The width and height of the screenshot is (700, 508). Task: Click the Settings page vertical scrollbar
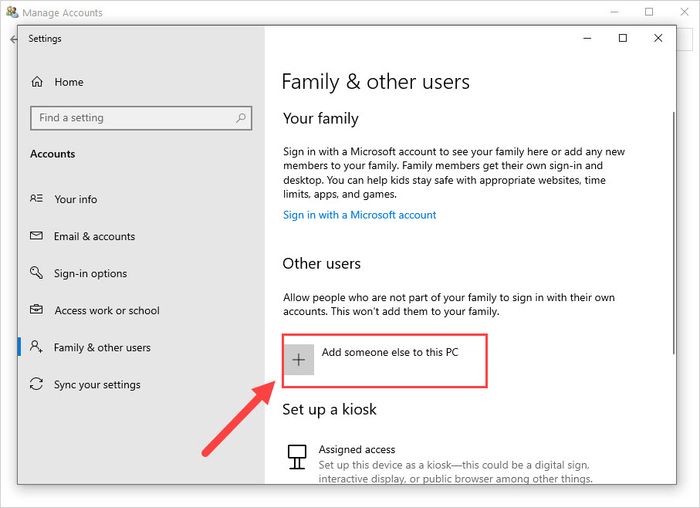pos(673,233)
